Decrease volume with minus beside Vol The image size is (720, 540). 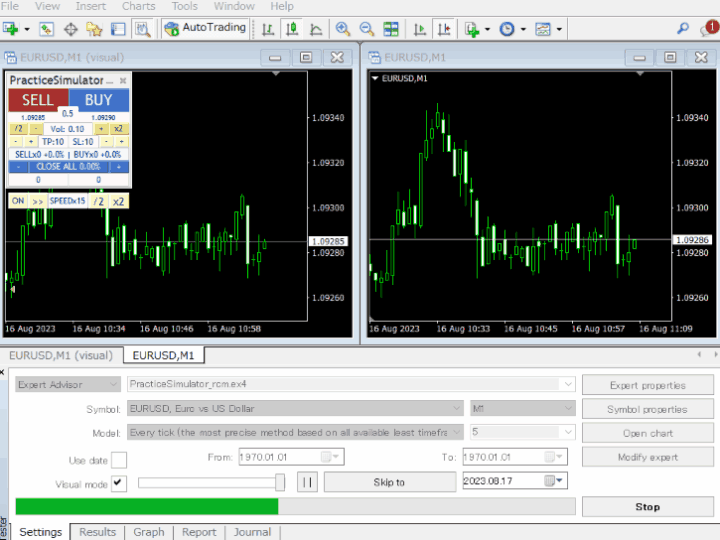tap(36, 129)
